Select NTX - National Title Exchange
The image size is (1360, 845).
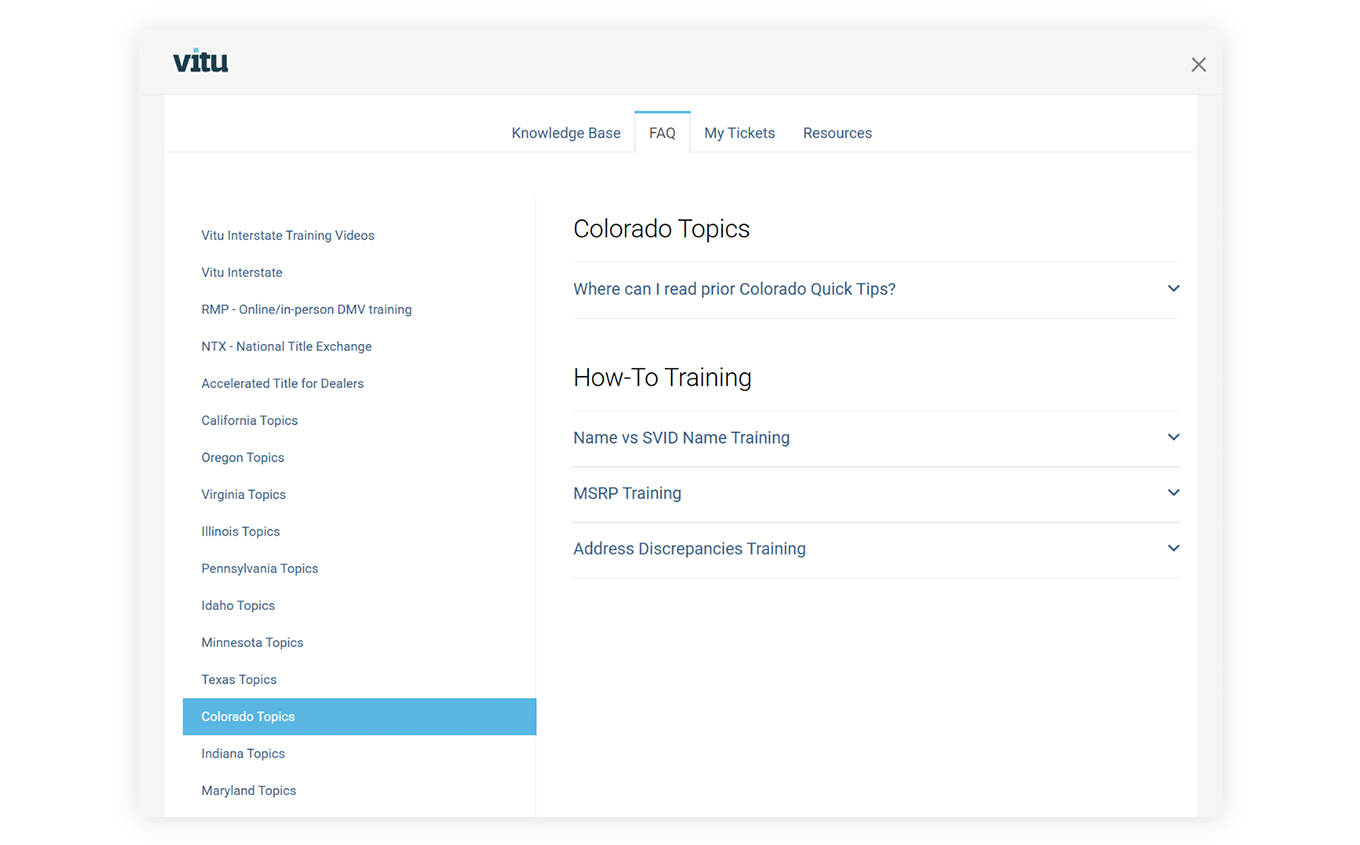pyautogui.click(x=286, y=347)
